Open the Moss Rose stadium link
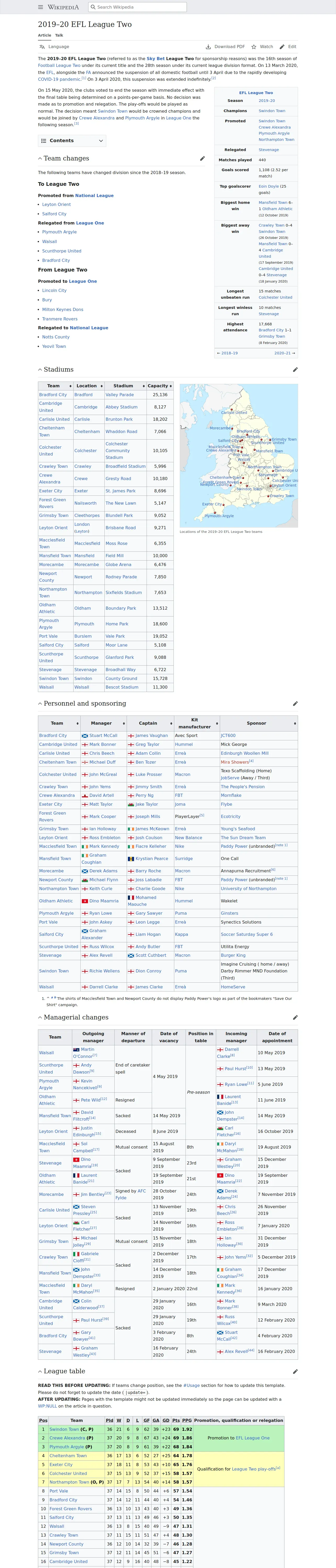The image size is (336, 1568). [x=116, y=543]
